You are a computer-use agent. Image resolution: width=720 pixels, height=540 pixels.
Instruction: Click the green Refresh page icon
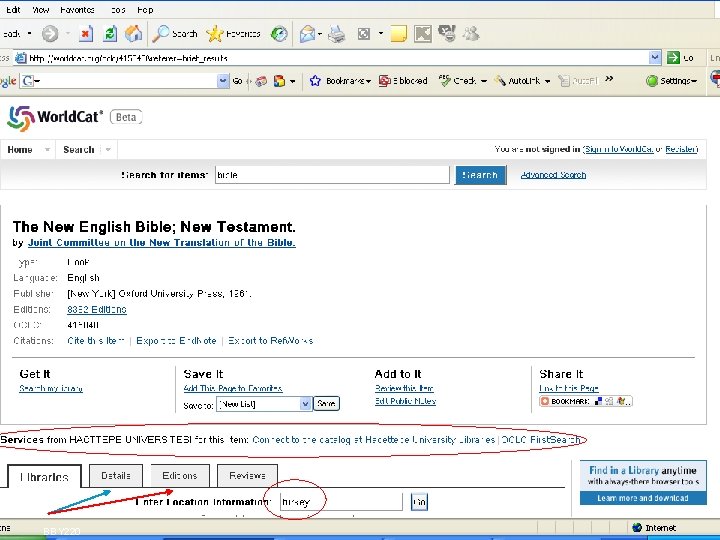(x=110, y=34)
